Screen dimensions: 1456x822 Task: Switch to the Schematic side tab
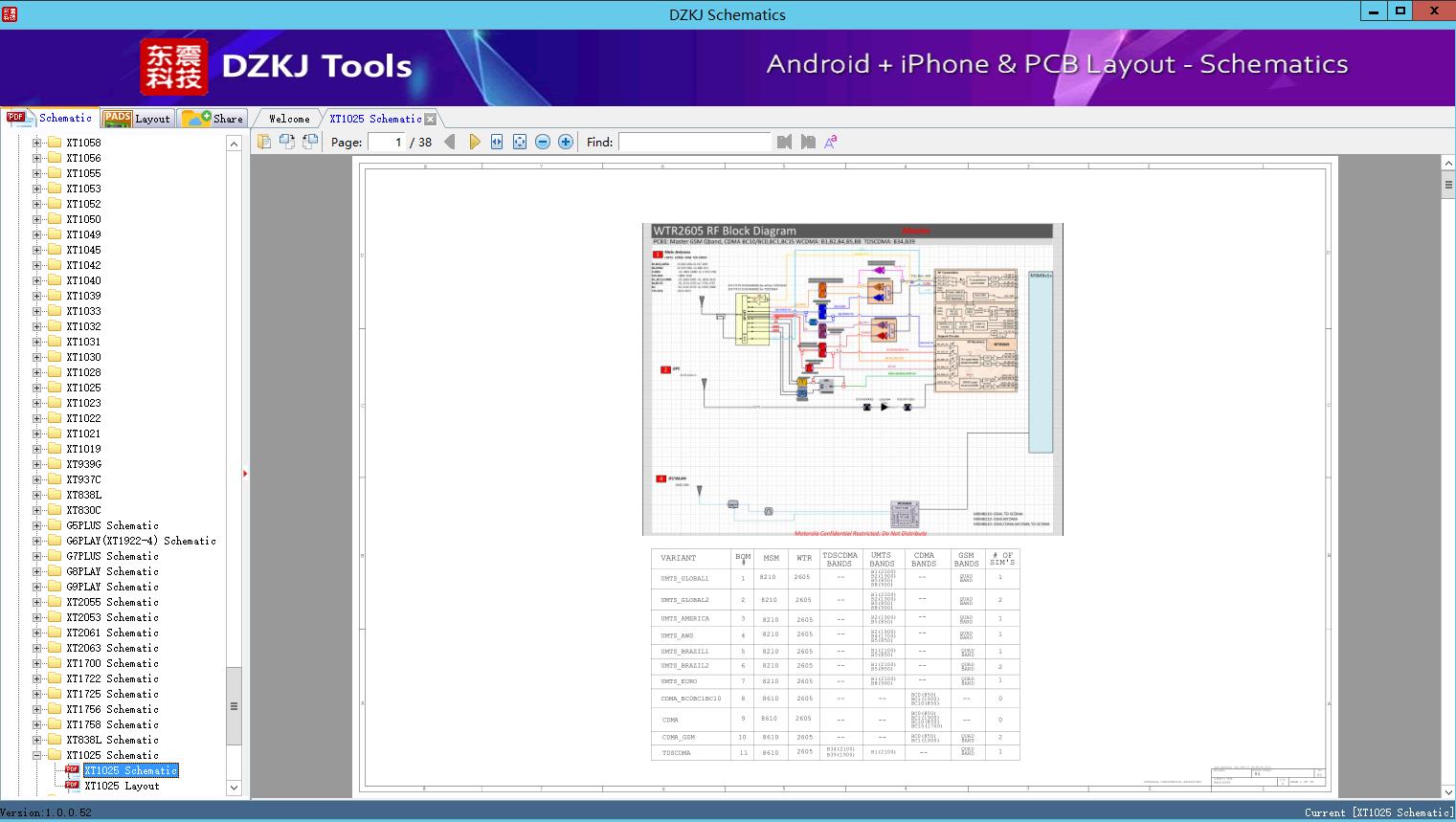pyautogui.click(x=50, y=118)
